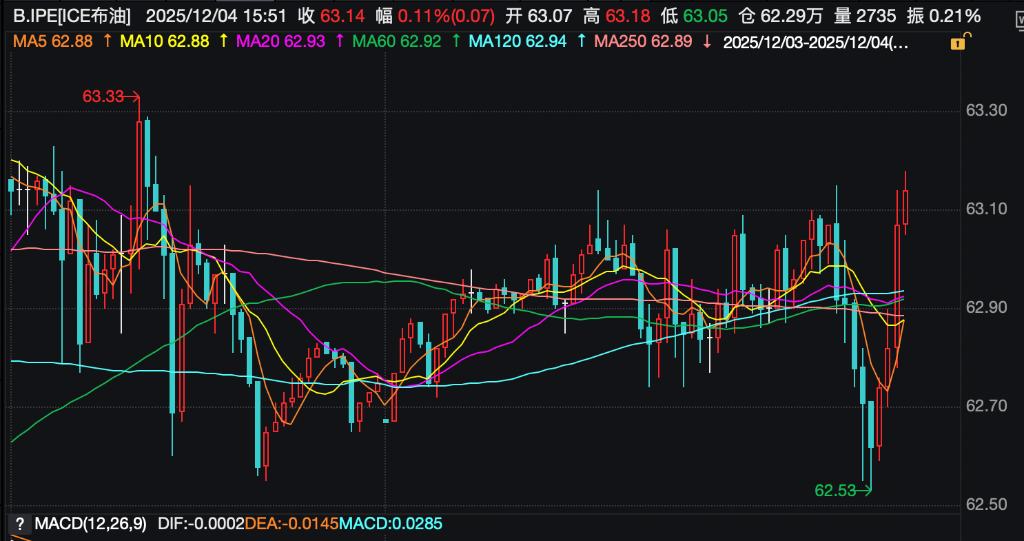1024x541 pixels.
Task: Click the MA5 orange up arrow
Action: [x=107, y=41]
